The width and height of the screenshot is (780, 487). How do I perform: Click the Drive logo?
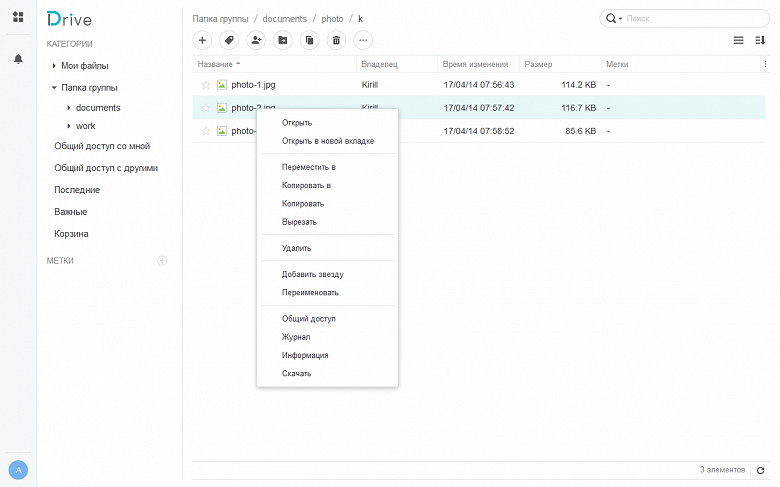[x=70, y=19]
